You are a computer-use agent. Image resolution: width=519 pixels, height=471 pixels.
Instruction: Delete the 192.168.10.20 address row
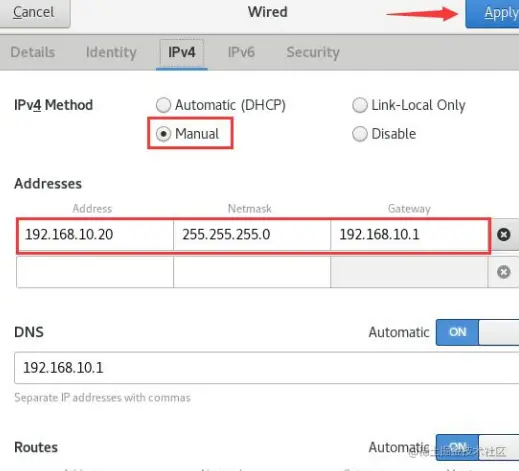tap(504, 235)
